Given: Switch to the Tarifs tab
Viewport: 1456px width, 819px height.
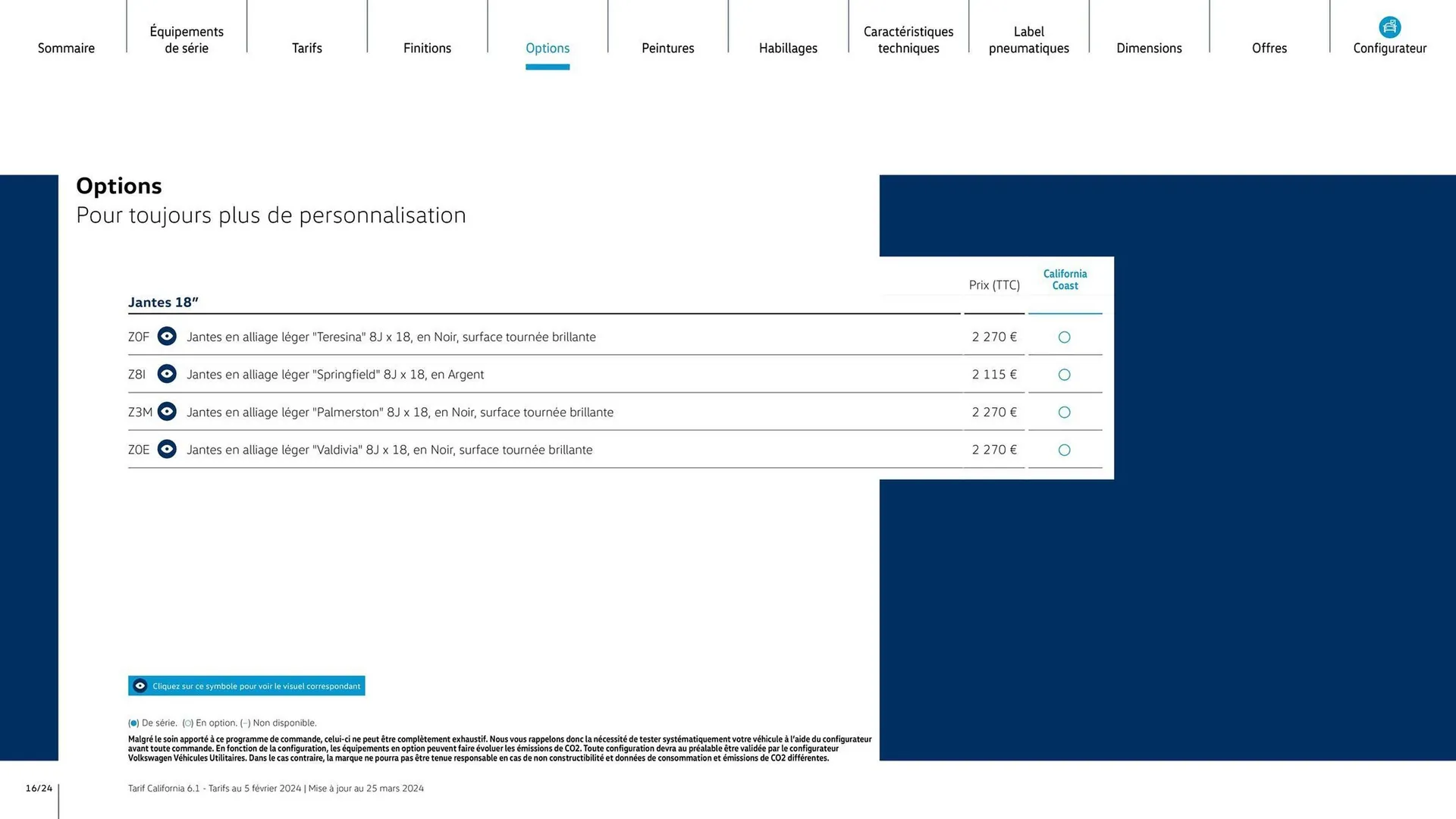Looking at the screenshot, I should pyautogui.click(x=307, y=48).
